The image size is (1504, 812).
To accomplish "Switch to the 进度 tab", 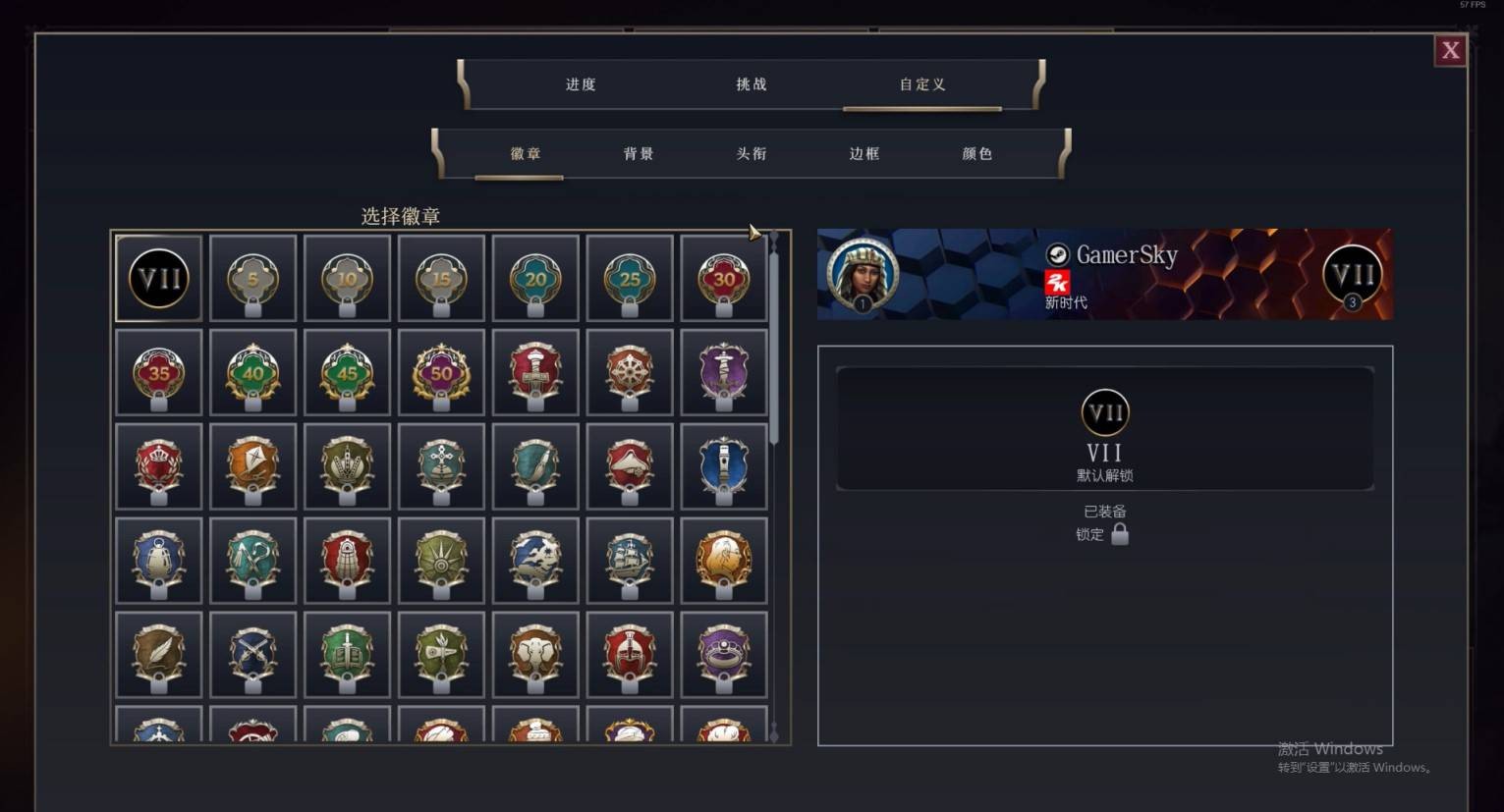I will (x=581, y=84).
